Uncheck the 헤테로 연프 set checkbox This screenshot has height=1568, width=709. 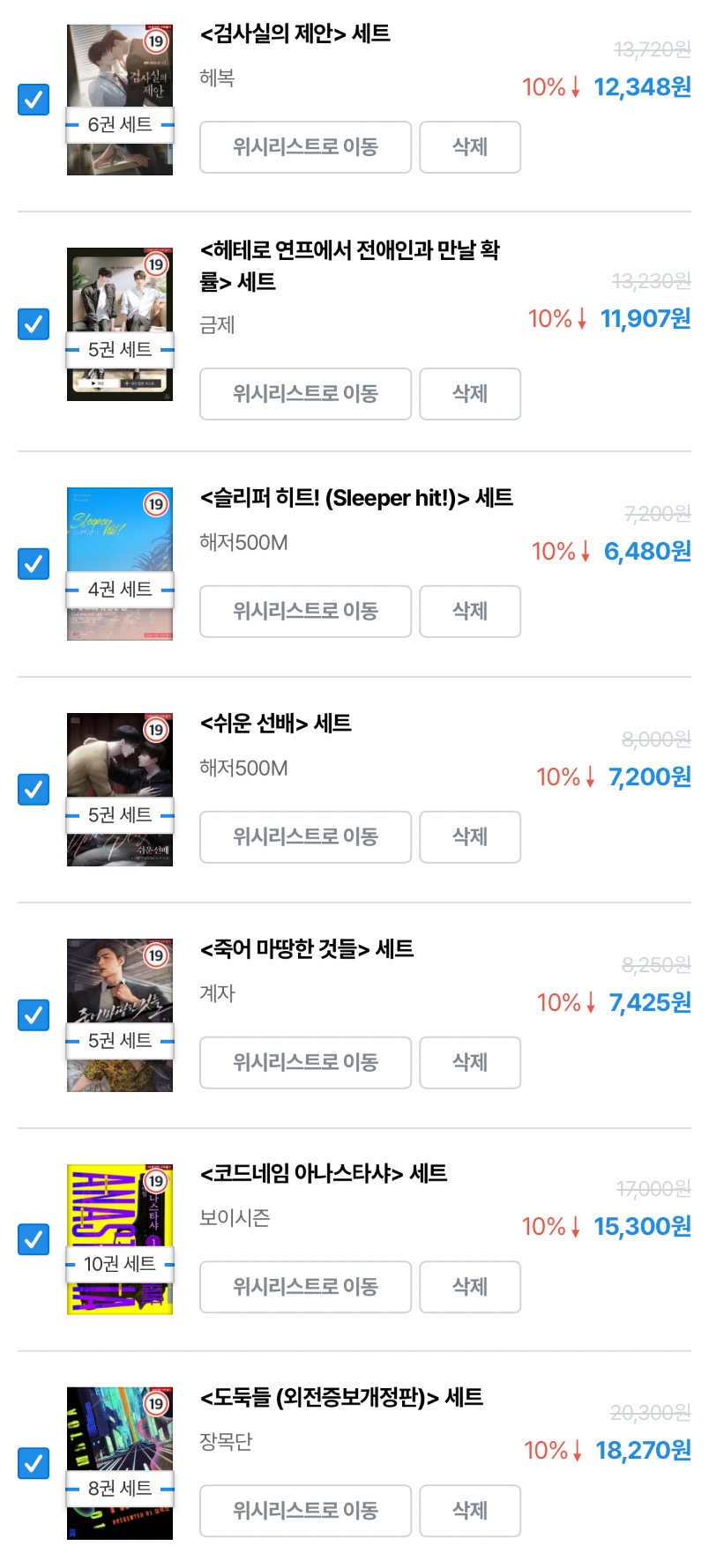34,324
